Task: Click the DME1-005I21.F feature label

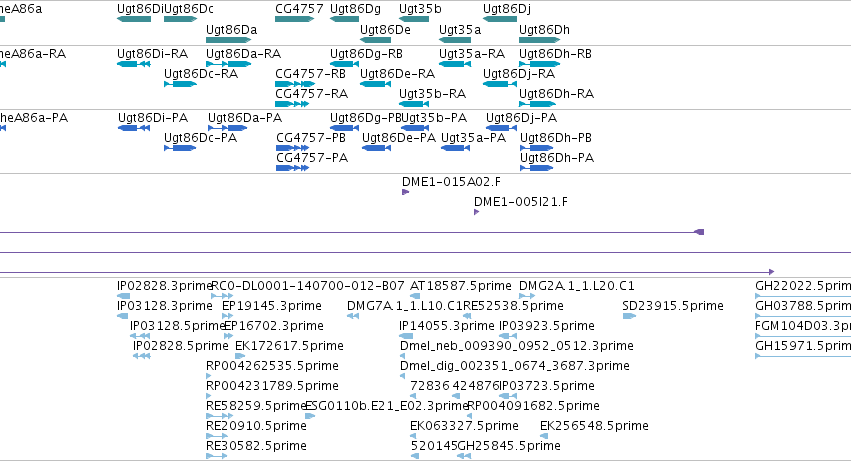Action: point(521,201)
